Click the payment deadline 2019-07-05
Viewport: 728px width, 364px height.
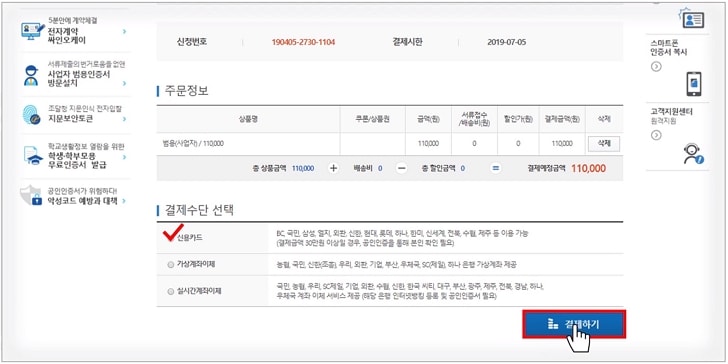pyautogui.click(x=507, y=42)
